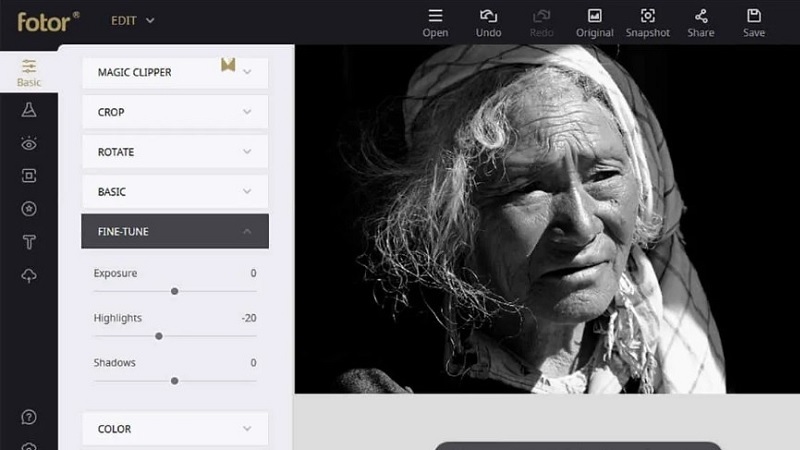Save the image with Save button
The image size is (800, 450).
pyautogui.click(x=754, y=22)
